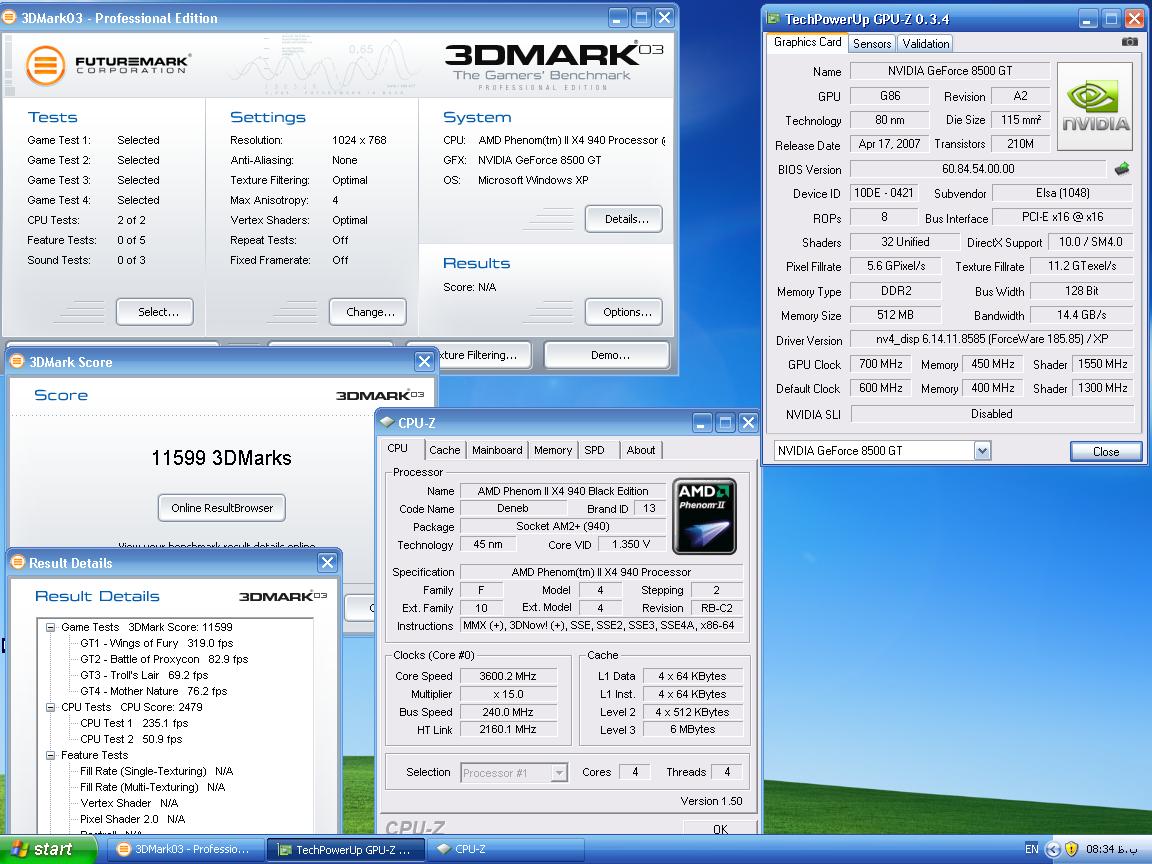Click the Core Speed value in CPU-Z
Viewport: 1152px width, 864px height.
click(x=508, y=676)
